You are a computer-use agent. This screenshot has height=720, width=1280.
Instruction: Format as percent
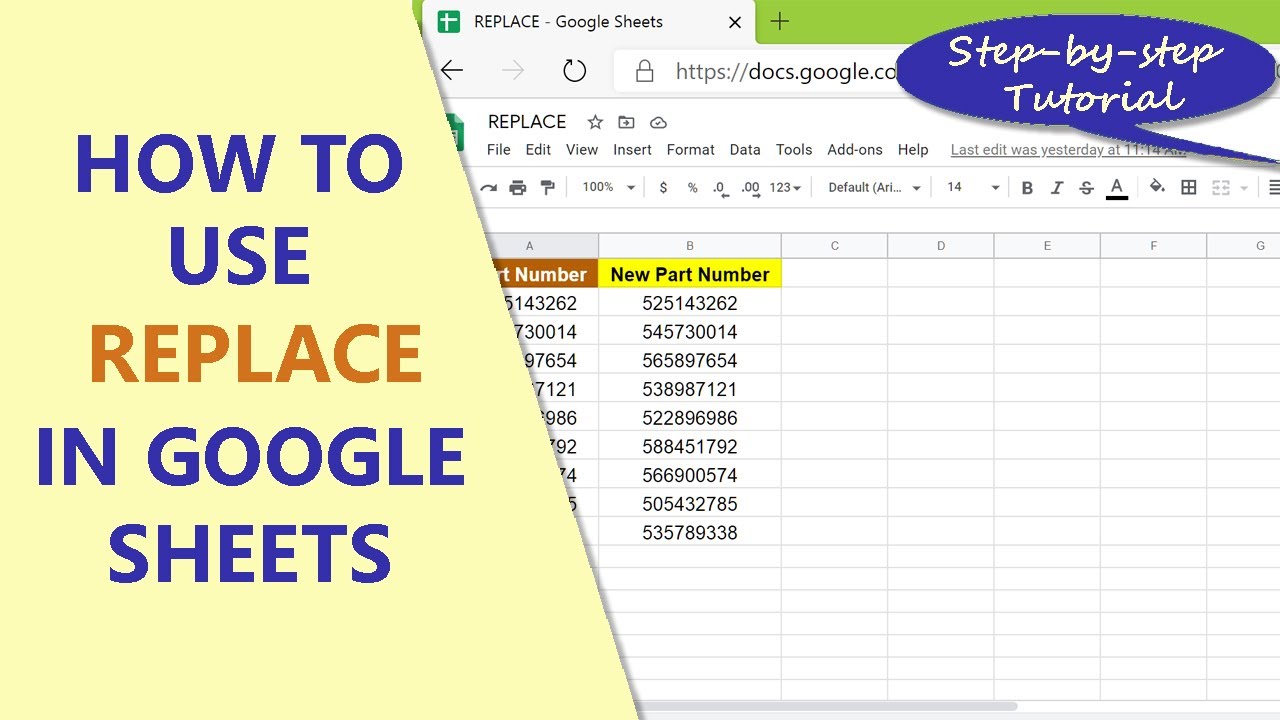pos(692,187)
